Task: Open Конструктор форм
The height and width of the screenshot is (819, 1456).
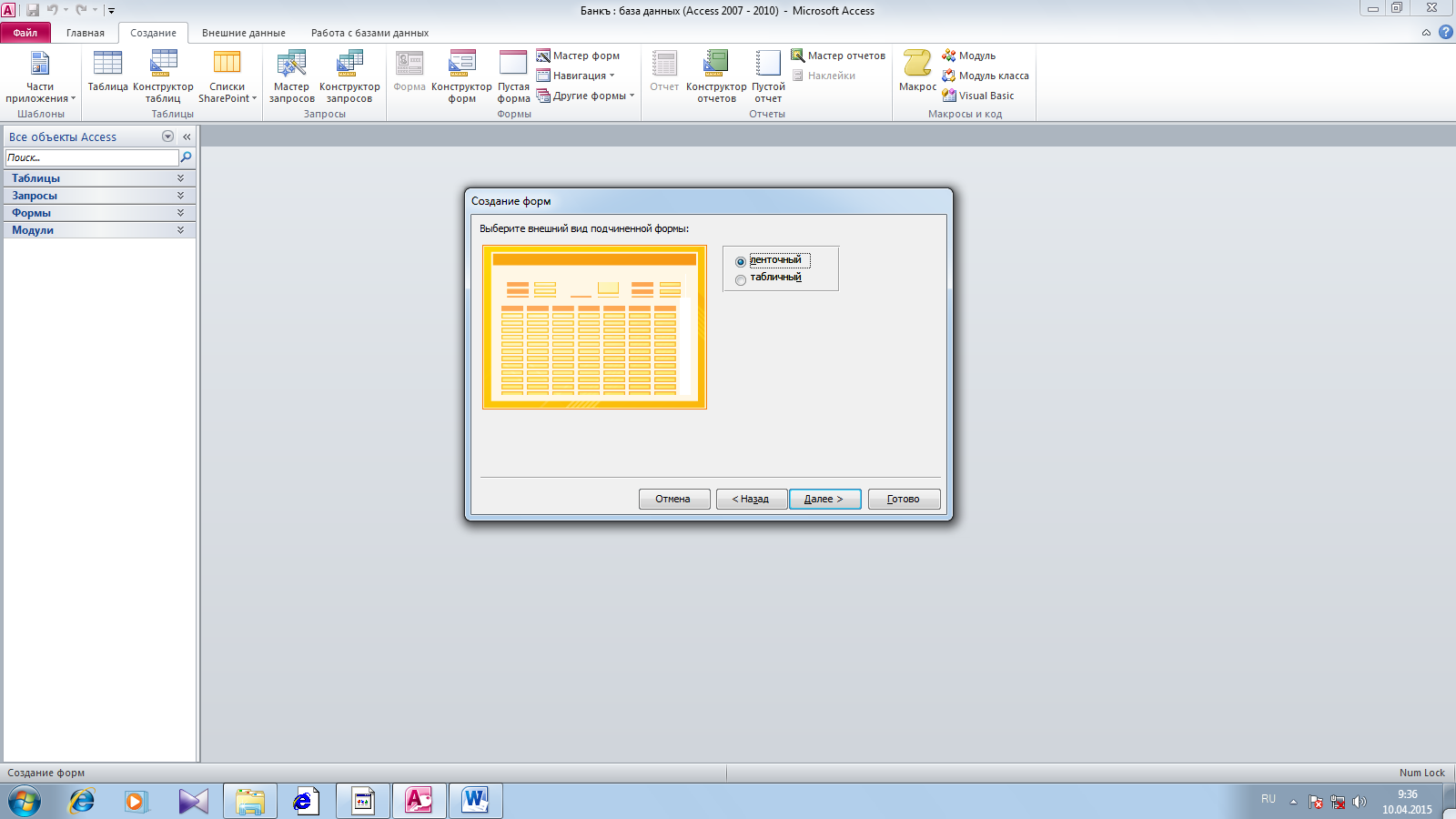Action: (461, 76)
